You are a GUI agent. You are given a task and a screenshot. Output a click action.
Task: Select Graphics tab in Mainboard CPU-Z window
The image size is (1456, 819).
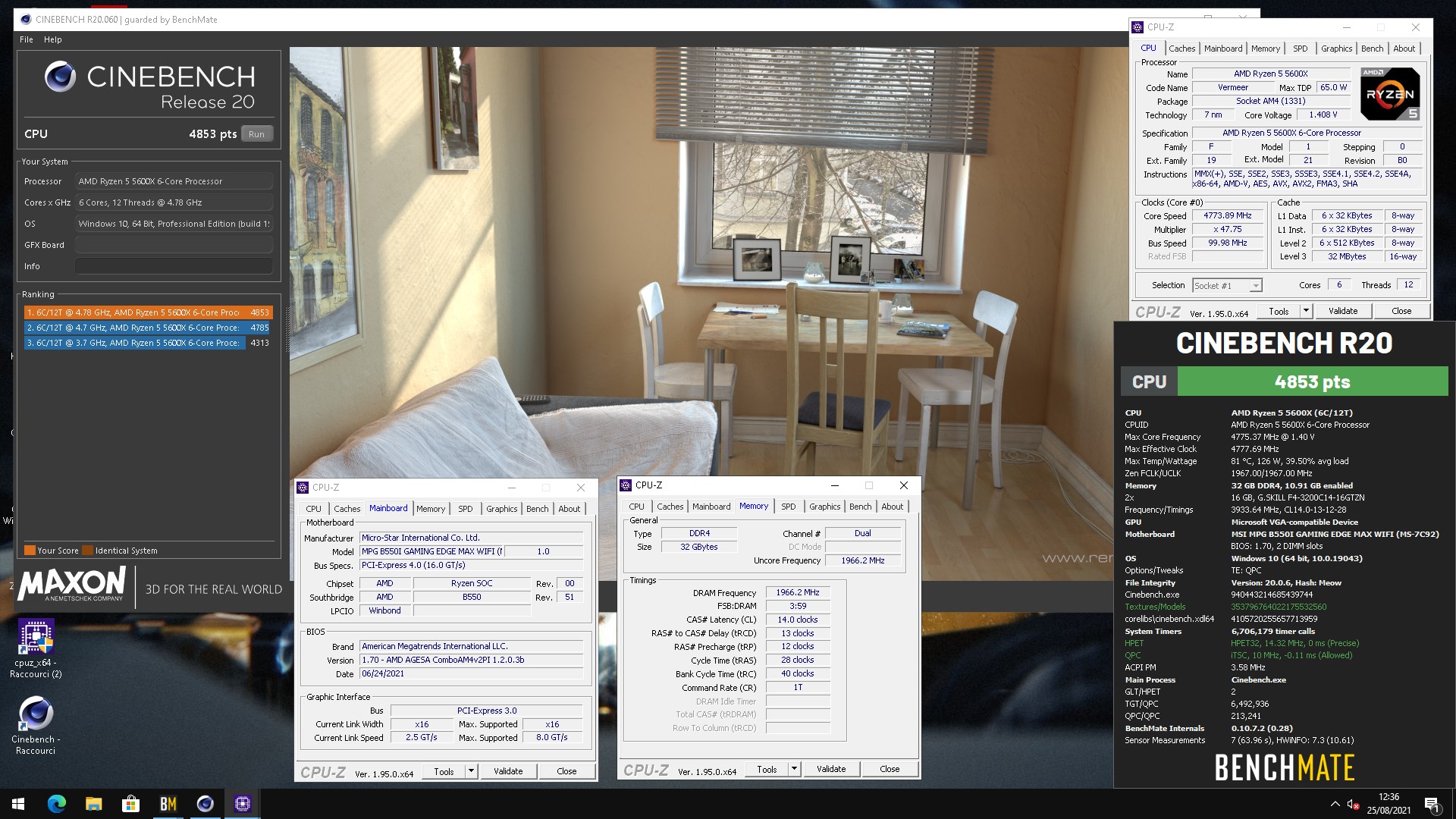pos(501,509)
